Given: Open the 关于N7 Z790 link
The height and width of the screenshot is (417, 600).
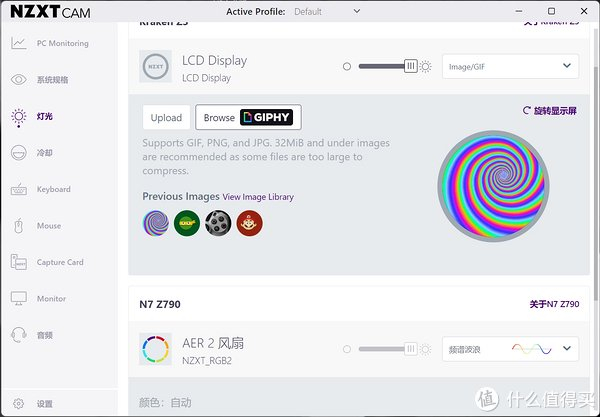Looking at the screenshot, I should coord(554,304).
